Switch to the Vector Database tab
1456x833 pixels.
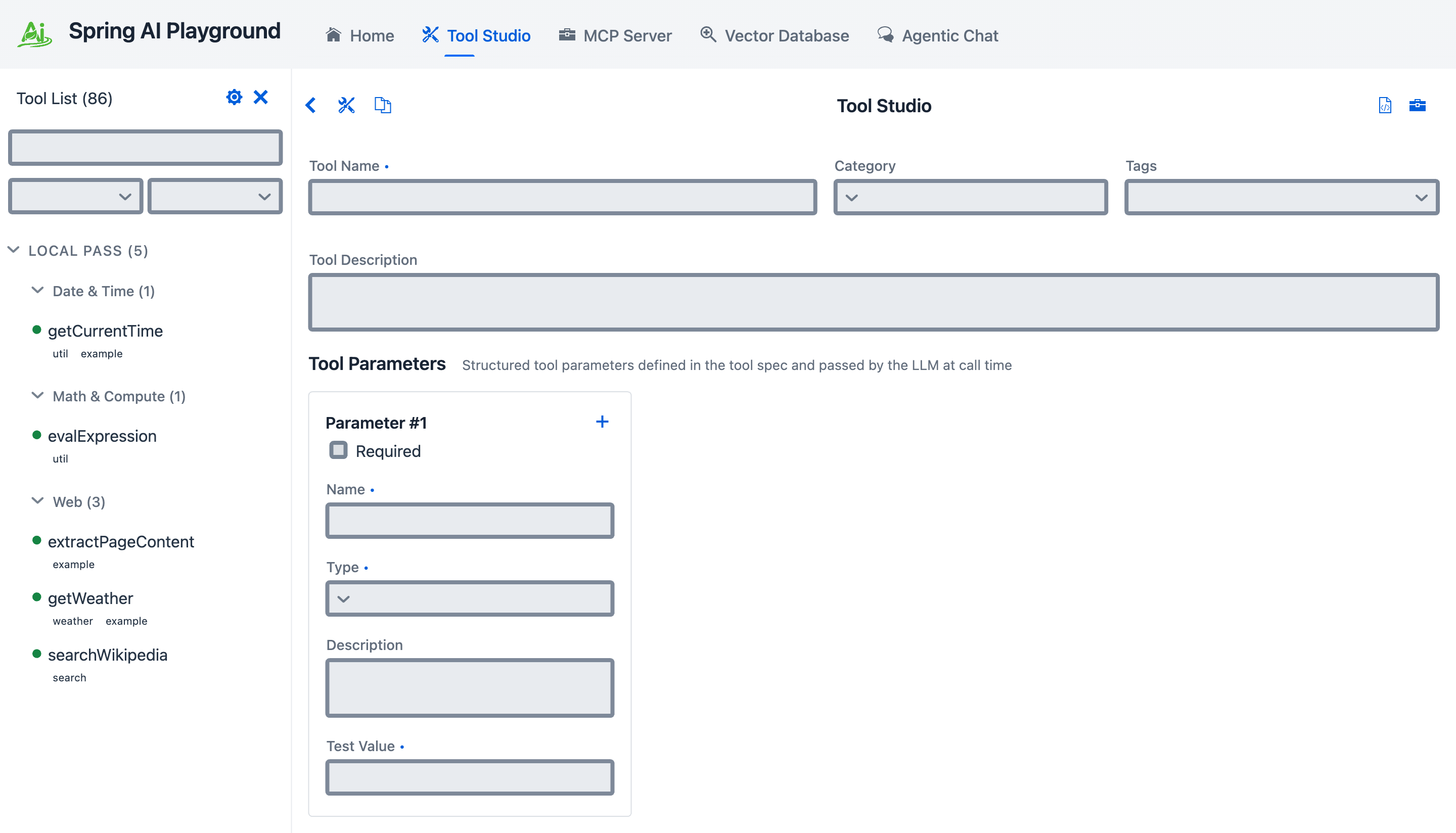(x=775, y=35)
